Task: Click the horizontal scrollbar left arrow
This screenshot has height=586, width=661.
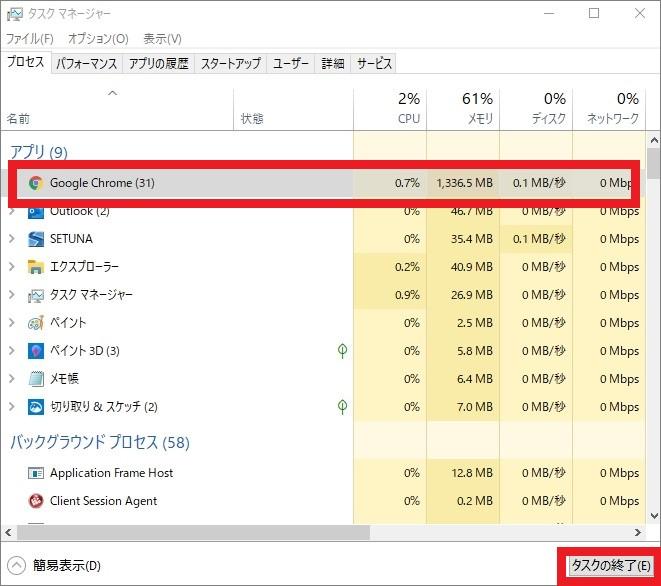Action: (x=8, y=532)
